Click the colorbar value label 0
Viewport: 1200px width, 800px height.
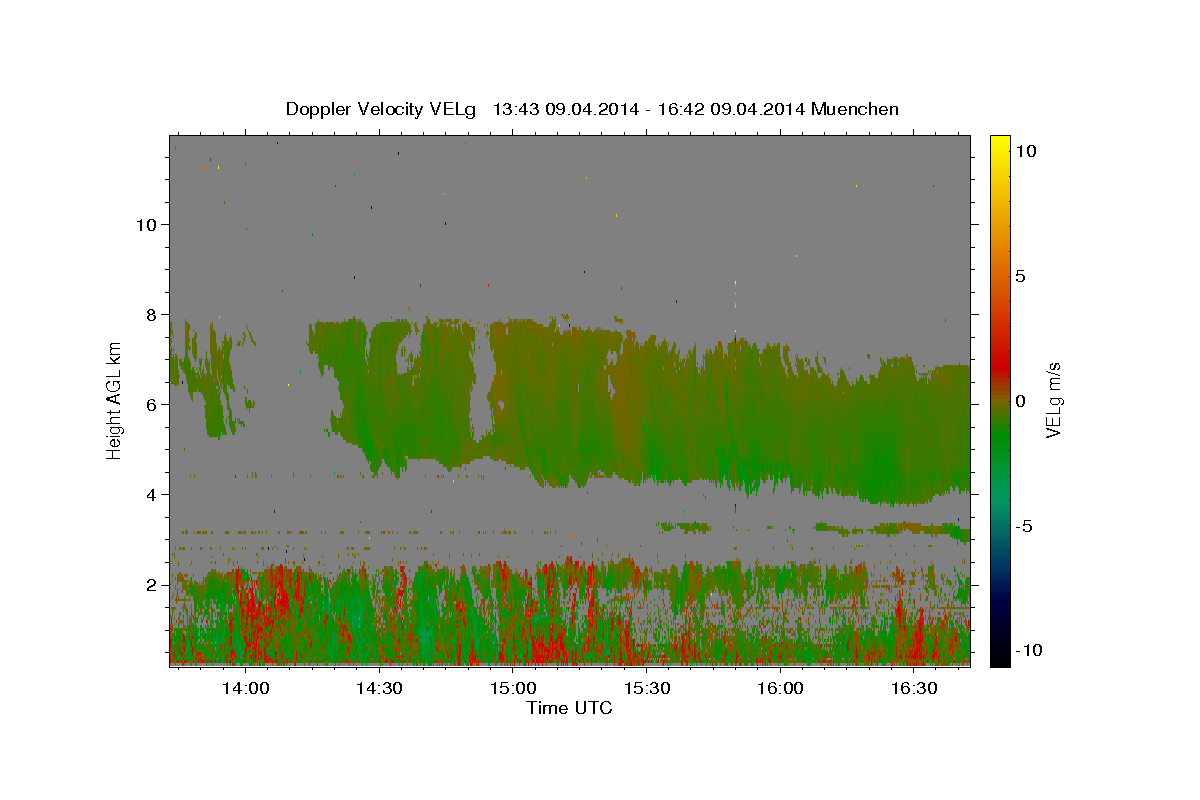tap(1019, 401)
